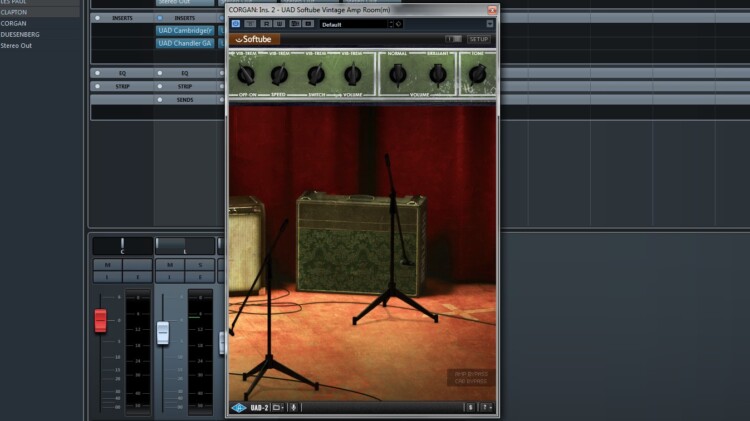
Task: Open preset management diamond icon
Action: [x=398, y=24]
